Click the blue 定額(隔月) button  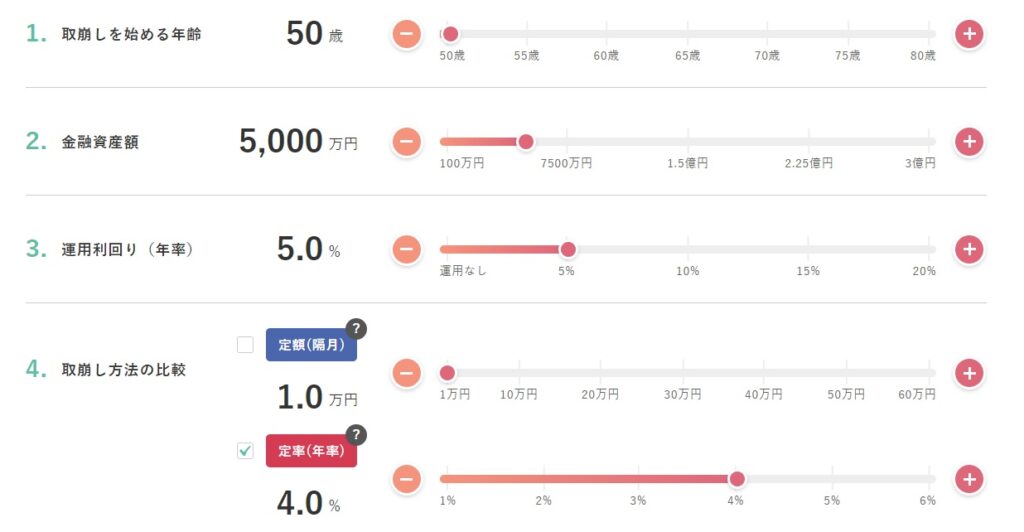311,345
